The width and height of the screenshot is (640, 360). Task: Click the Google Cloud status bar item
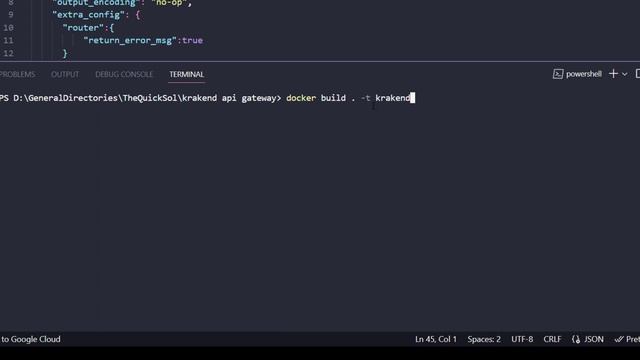coord(30,339)
